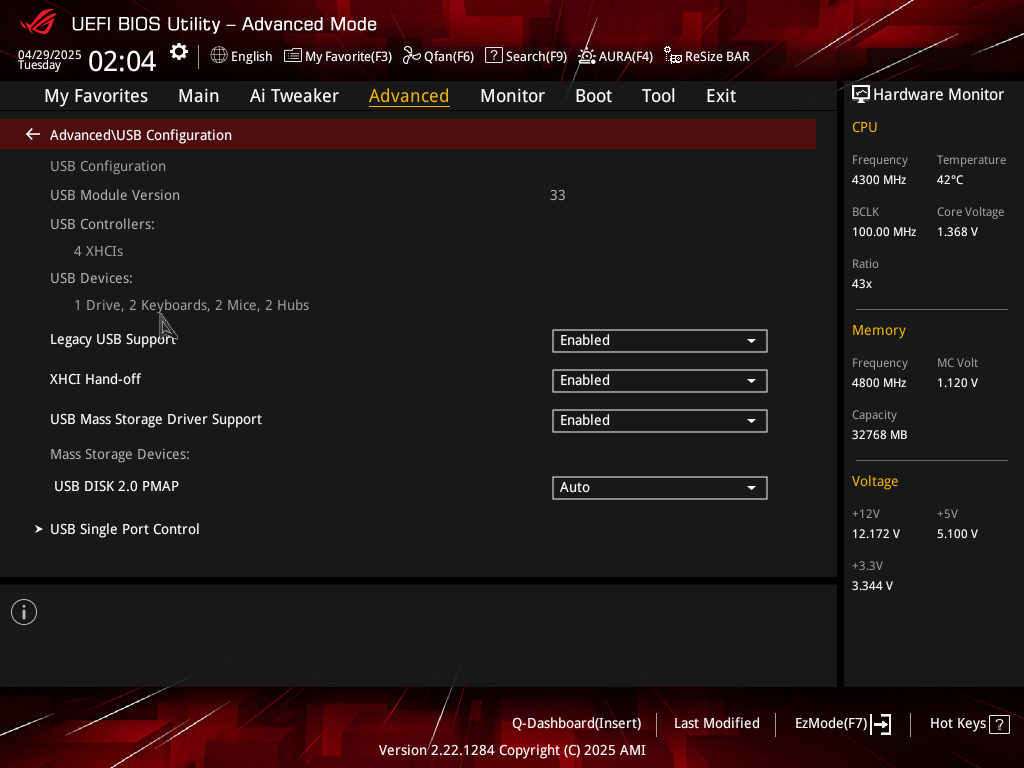The width and height of the screenshot is (1024, 768).
Task: Click the My Favorite list icon
Action: click(x=293, y=56)
